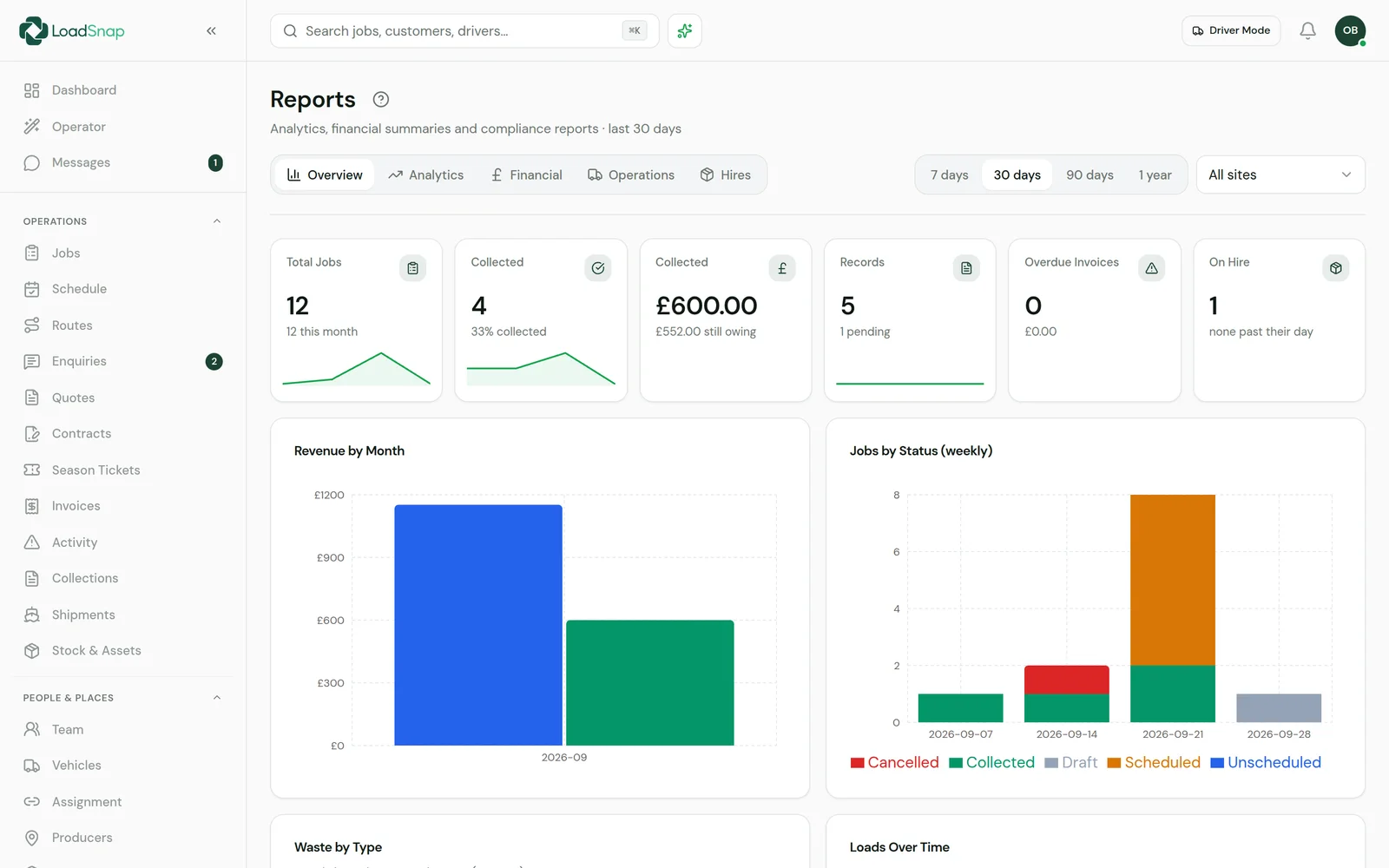Open the OB user avatar menu
Screen dimensions: 1389x868
click(x=1350, y=30)
